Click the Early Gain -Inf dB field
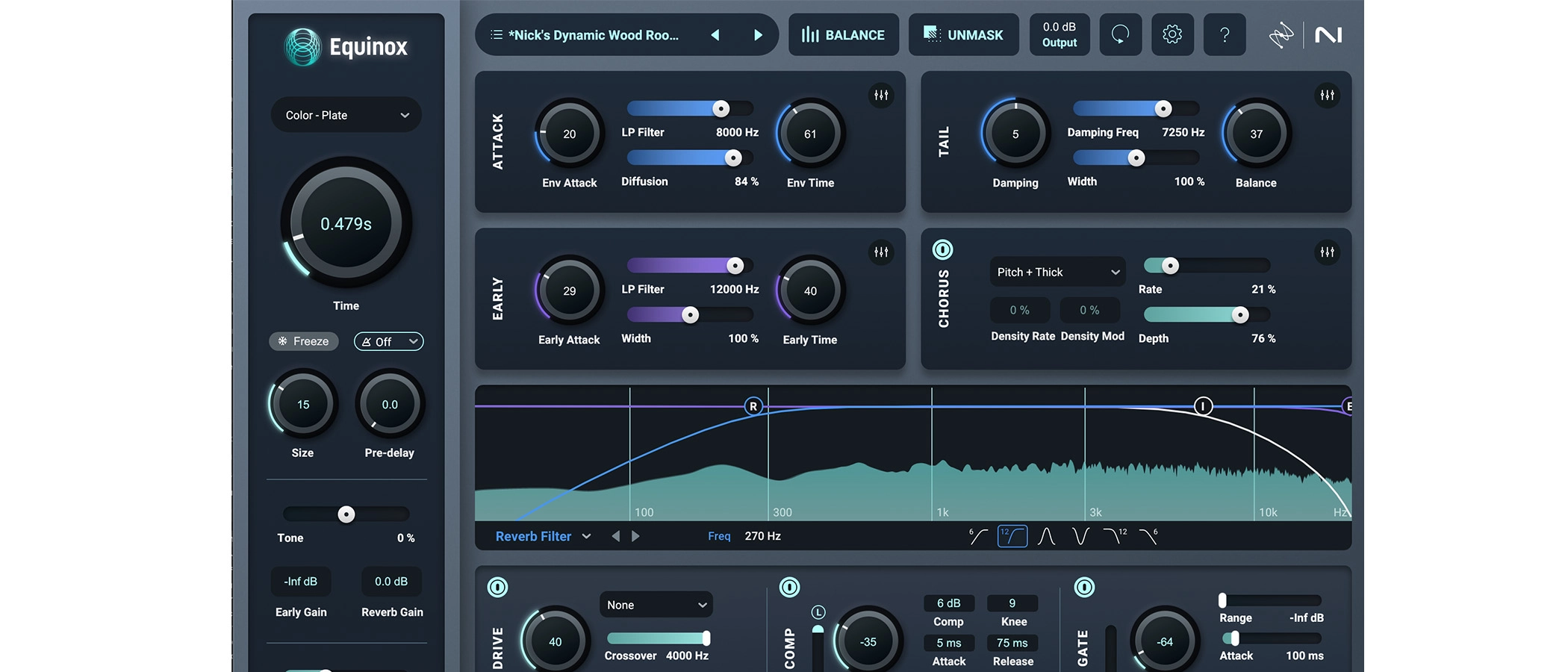 click(x=301, y=582)
